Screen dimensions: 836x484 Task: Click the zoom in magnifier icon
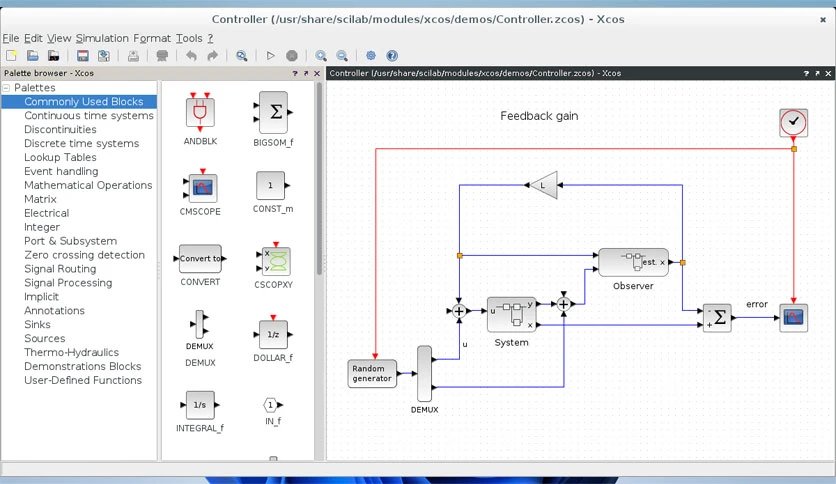click(321, 55)
